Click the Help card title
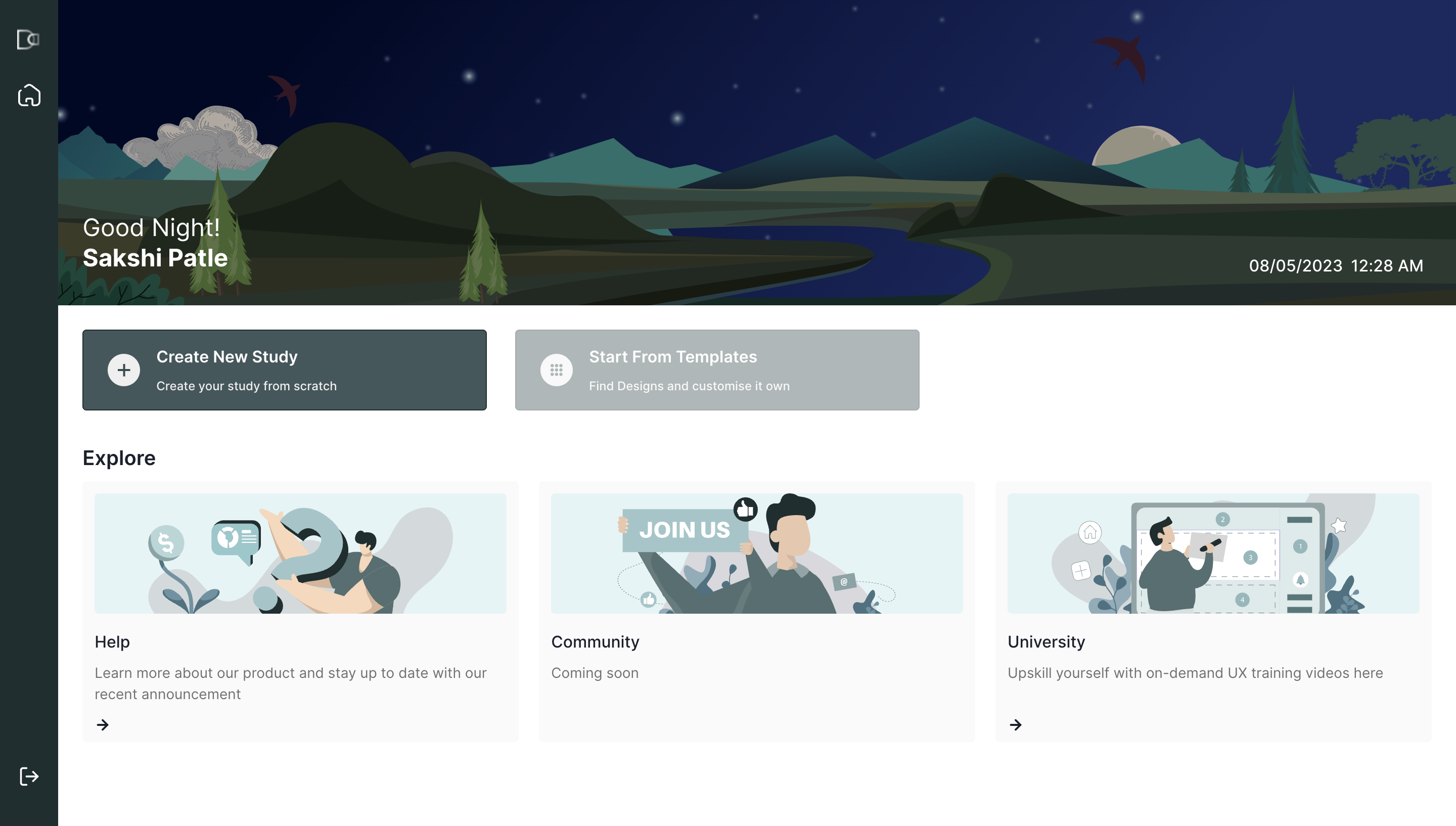Viewport: 1456px width, 826px height. point(112,641)
